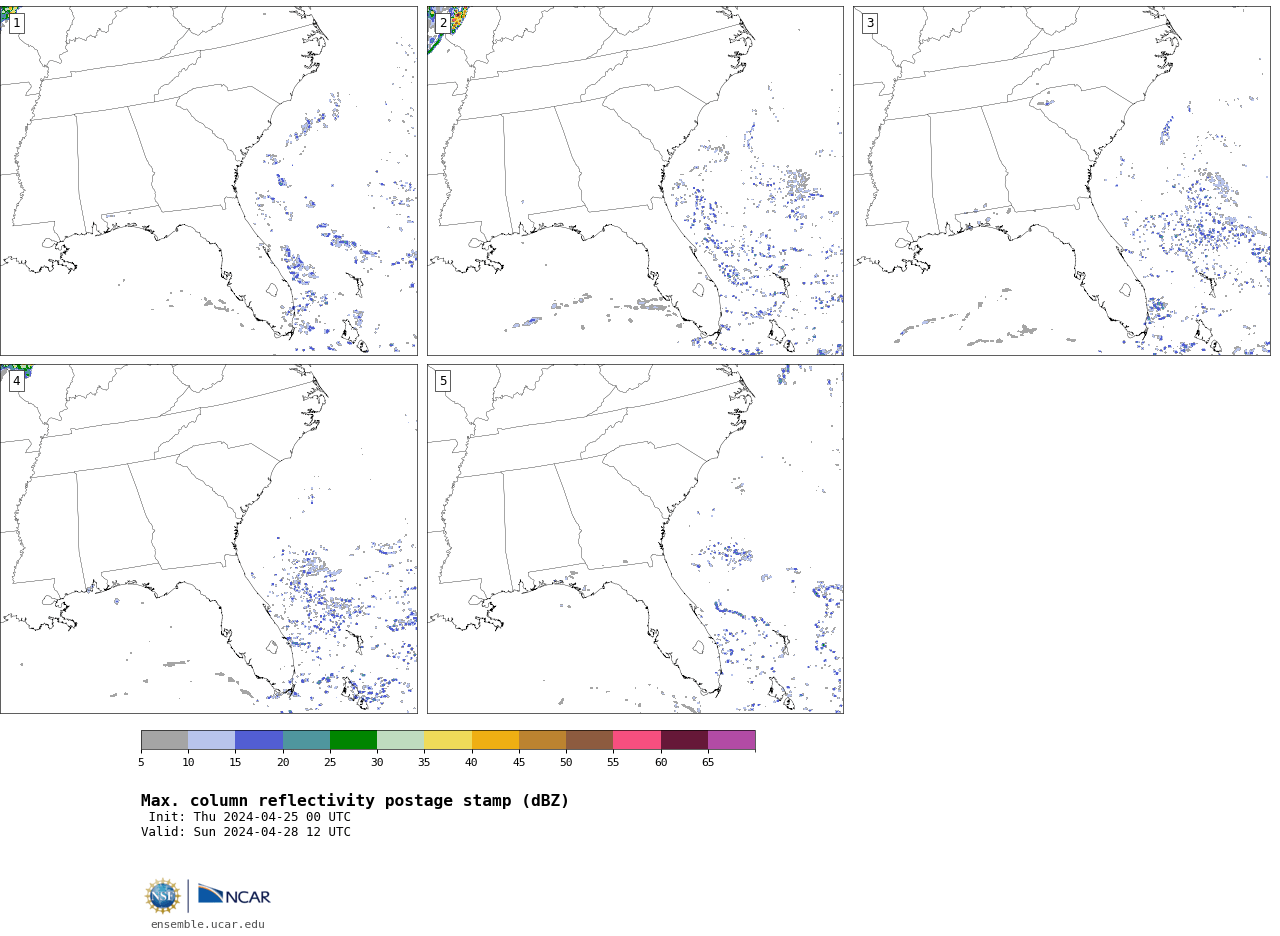The width and height of the screenshot is (1280, 936).
Task: Click the panel number 1 label
Action: tap(16, 23)
